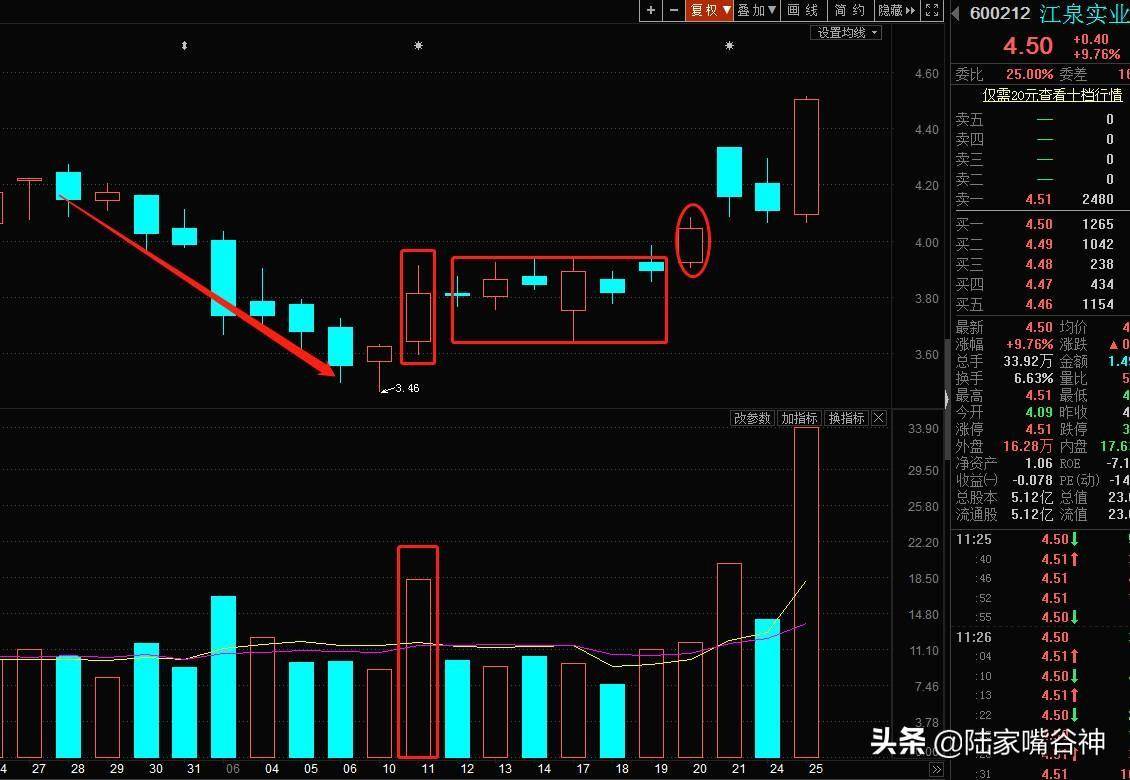Click 换手 6.63% value
The image size is (1130, 780).
click(x=1034, y=378)
